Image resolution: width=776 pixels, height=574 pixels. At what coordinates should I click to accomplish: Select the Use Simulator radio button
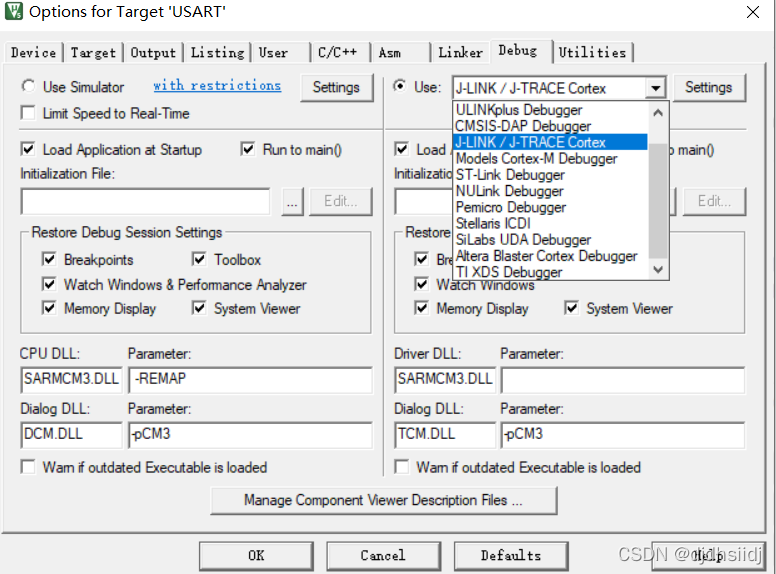coord(28,87)
